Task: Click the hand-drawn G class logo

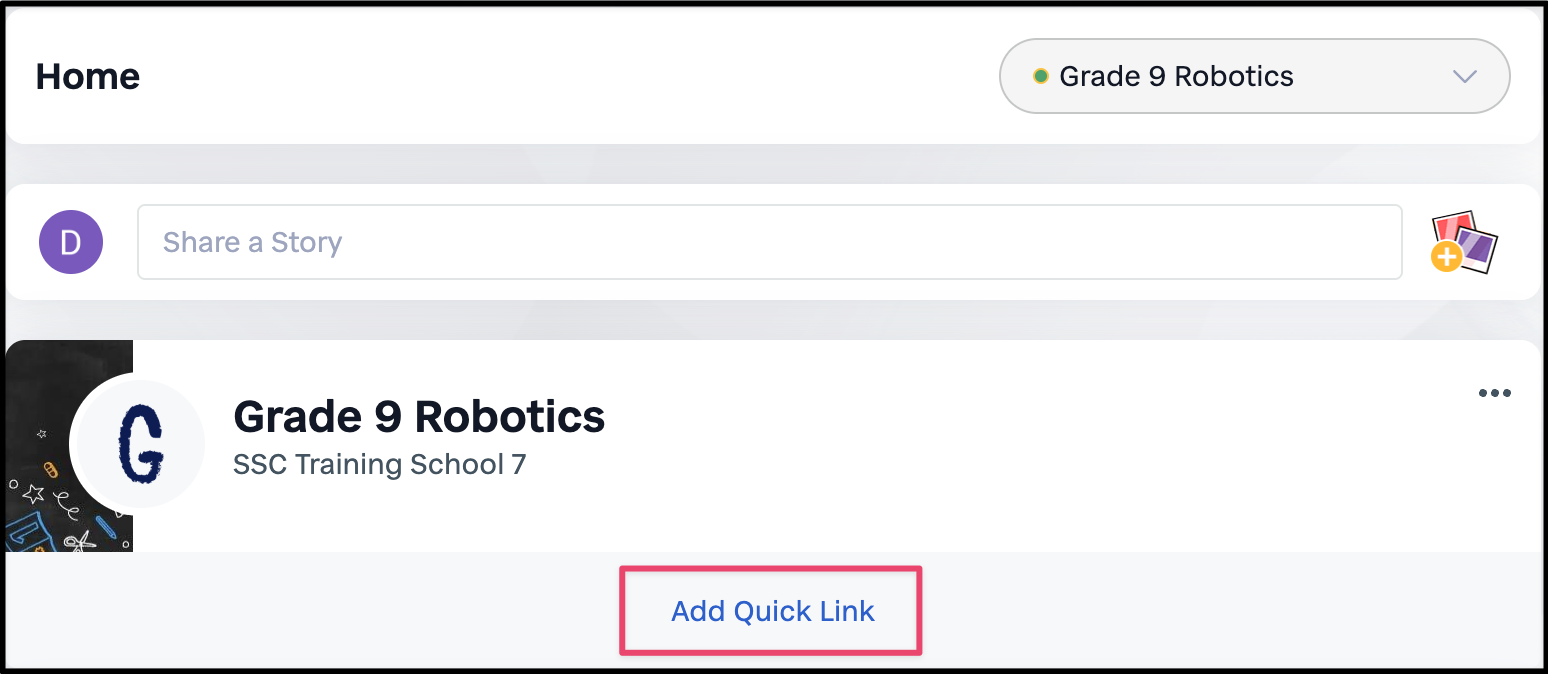Action: click(138, 444)
